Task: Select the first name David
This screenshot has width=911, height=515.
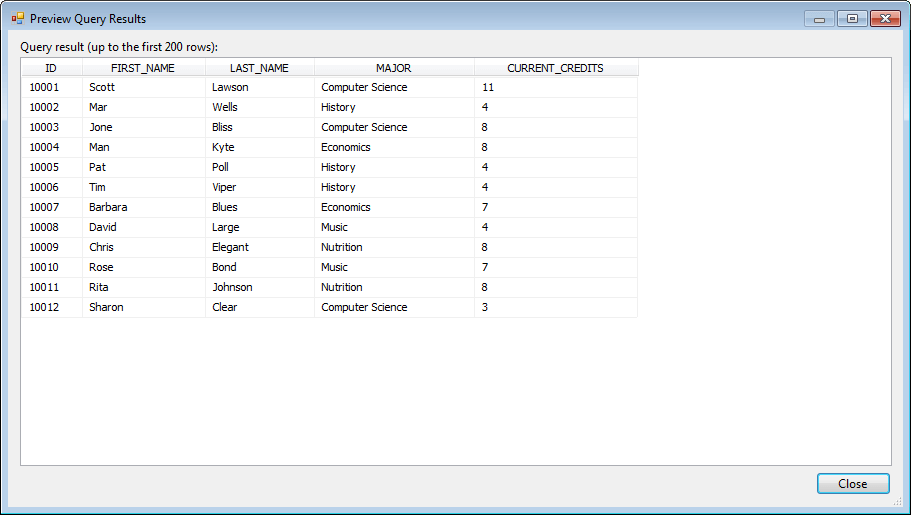Action: pyautogui.click(x=144, y=227)
